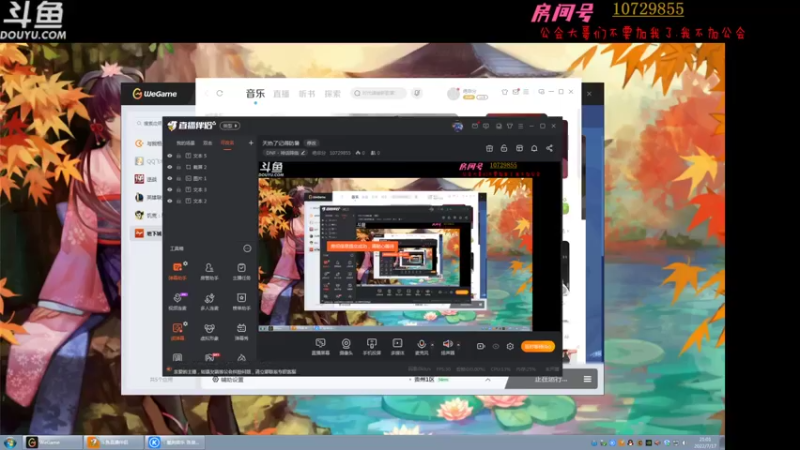Add a new scene with the plus button
Viewport: 800px width, 450px height.
[x=251, y=143]
